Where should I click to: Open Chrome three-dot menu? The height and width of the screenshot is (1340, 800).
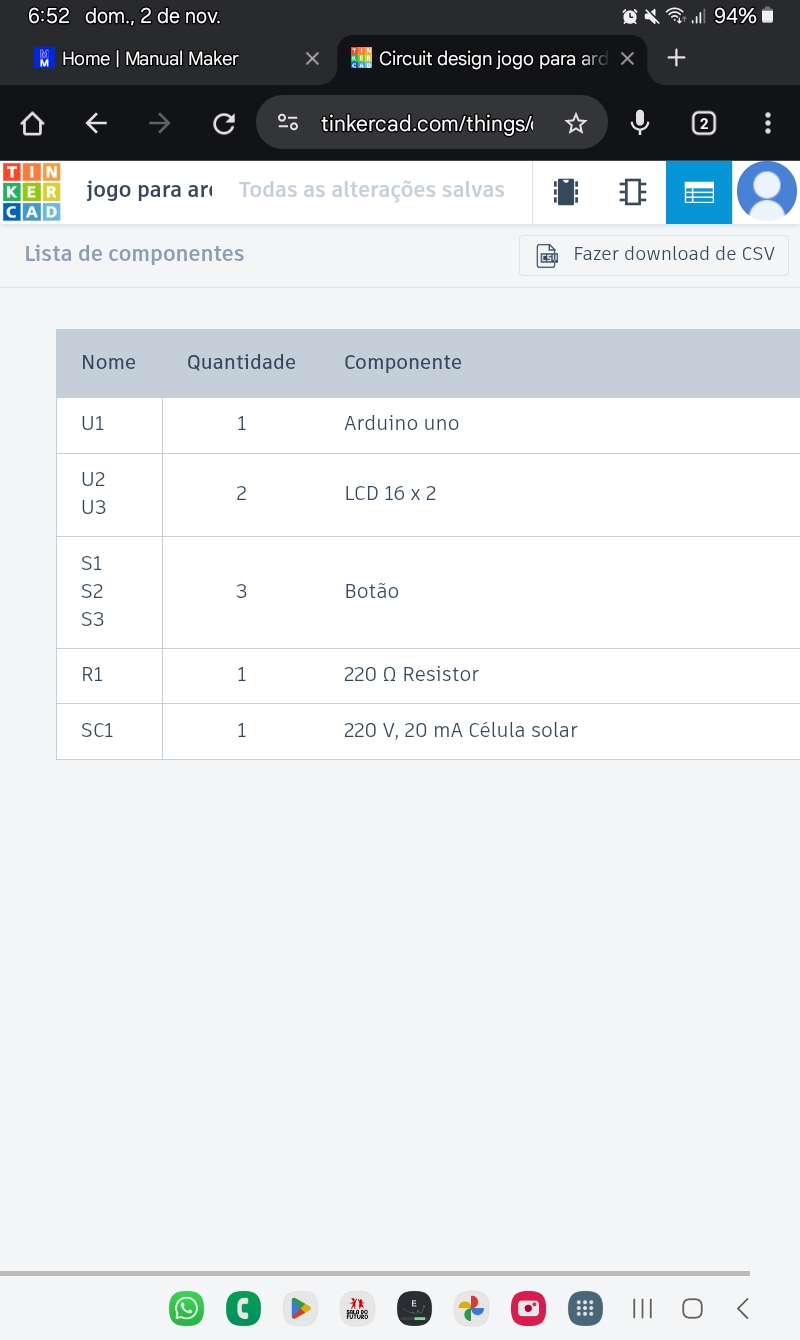[x=768, y=123]
